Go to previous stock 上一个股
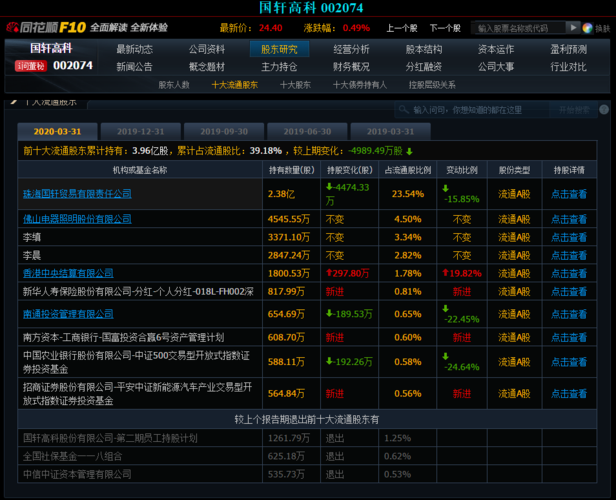The width and height of the screenshot is (616, 500). 402,28
